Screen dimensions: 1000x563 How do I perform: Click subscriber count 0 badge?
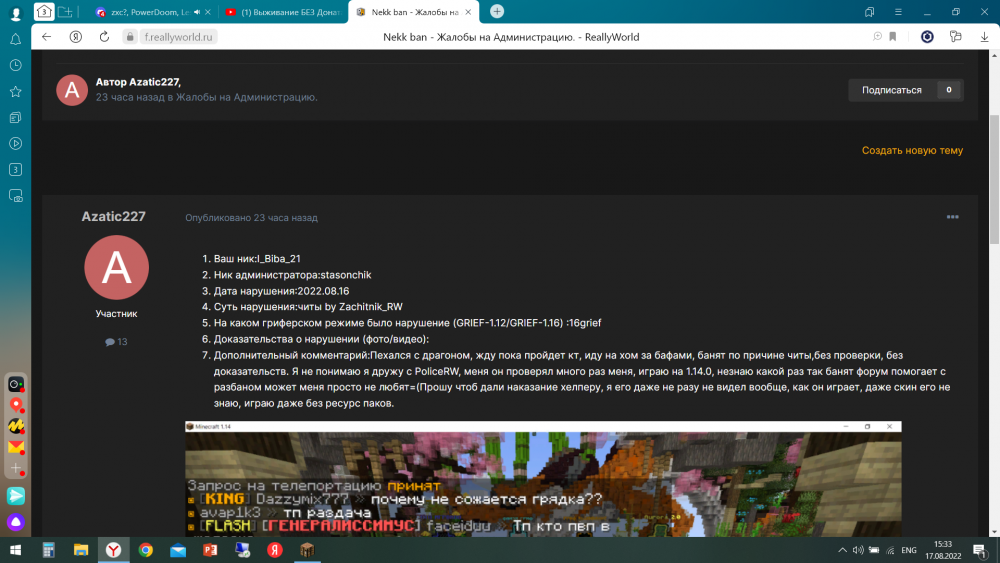tap(949, 90)
